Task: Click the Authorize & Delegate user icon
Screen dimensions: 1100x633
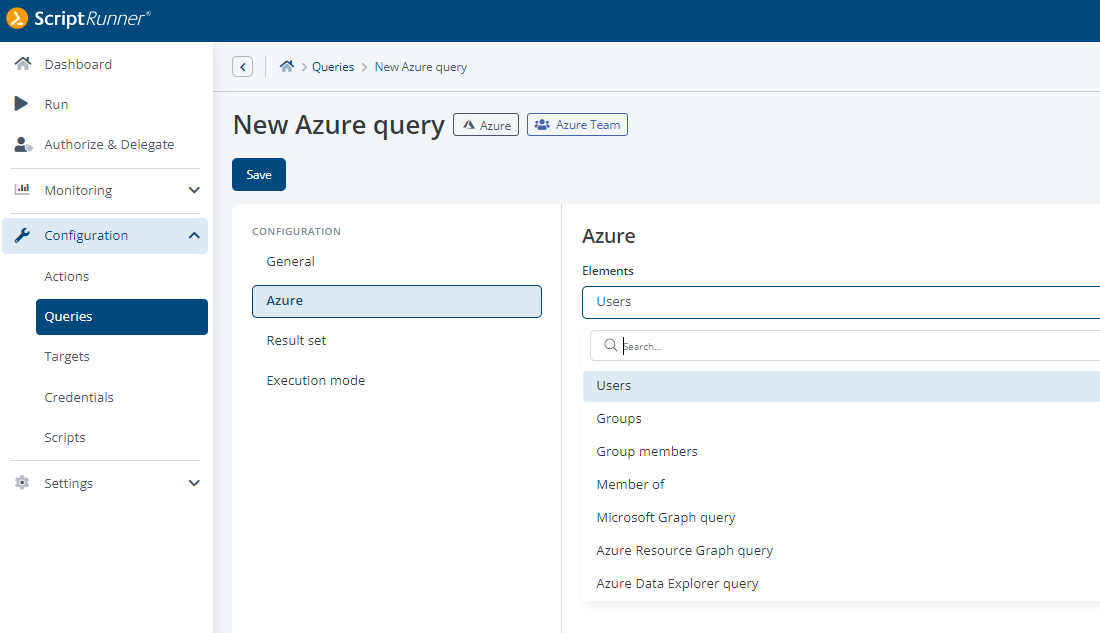Action: coord(23,145)
